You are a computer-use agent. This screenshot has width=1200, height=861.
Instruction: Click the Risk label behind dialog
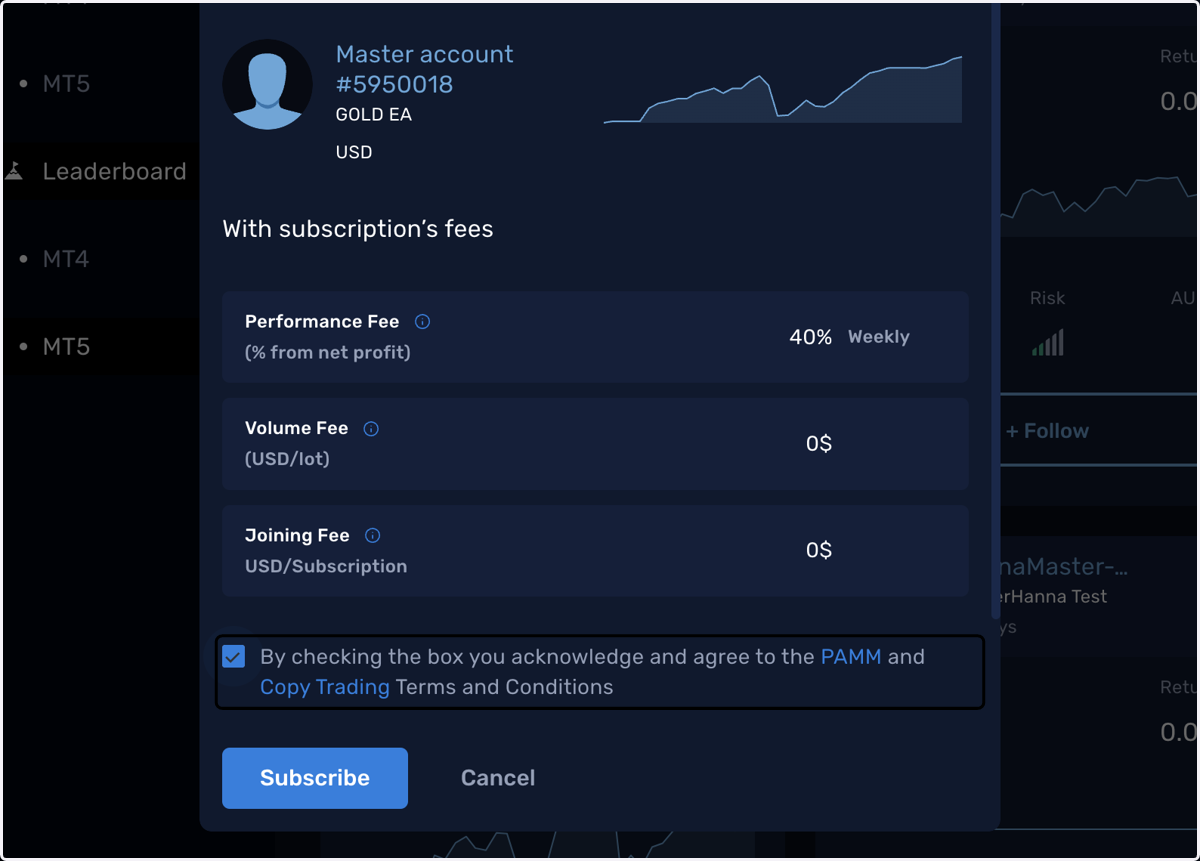point(1048,298)
